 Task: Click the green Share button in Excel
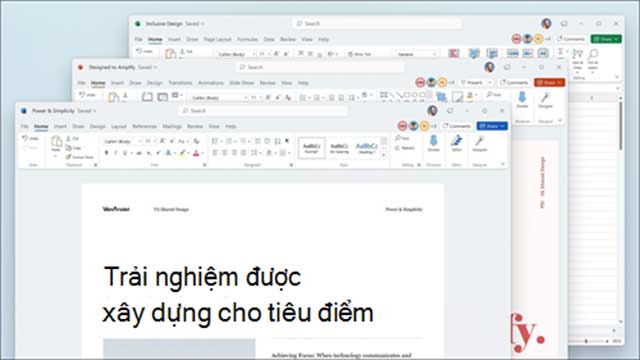tap(607, 39)
